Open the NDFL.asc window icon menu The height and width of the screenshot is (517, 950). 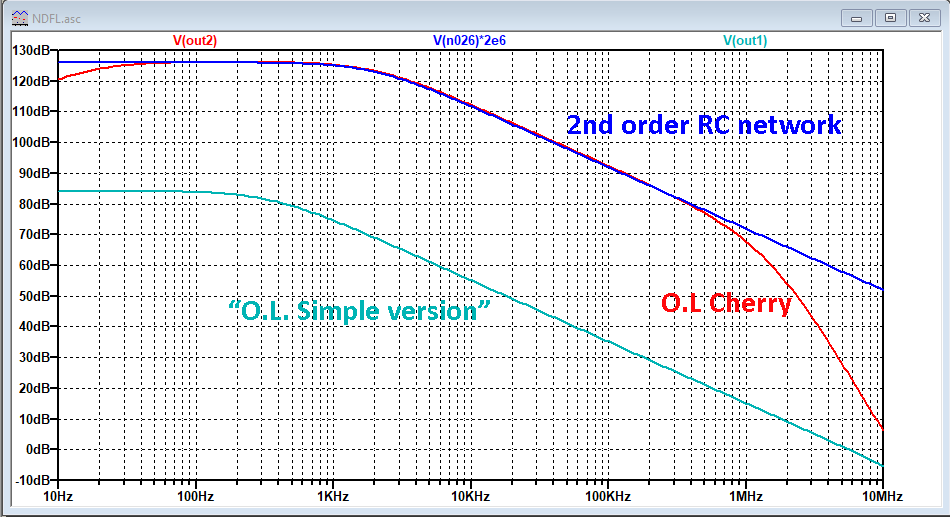pos(19,18)
